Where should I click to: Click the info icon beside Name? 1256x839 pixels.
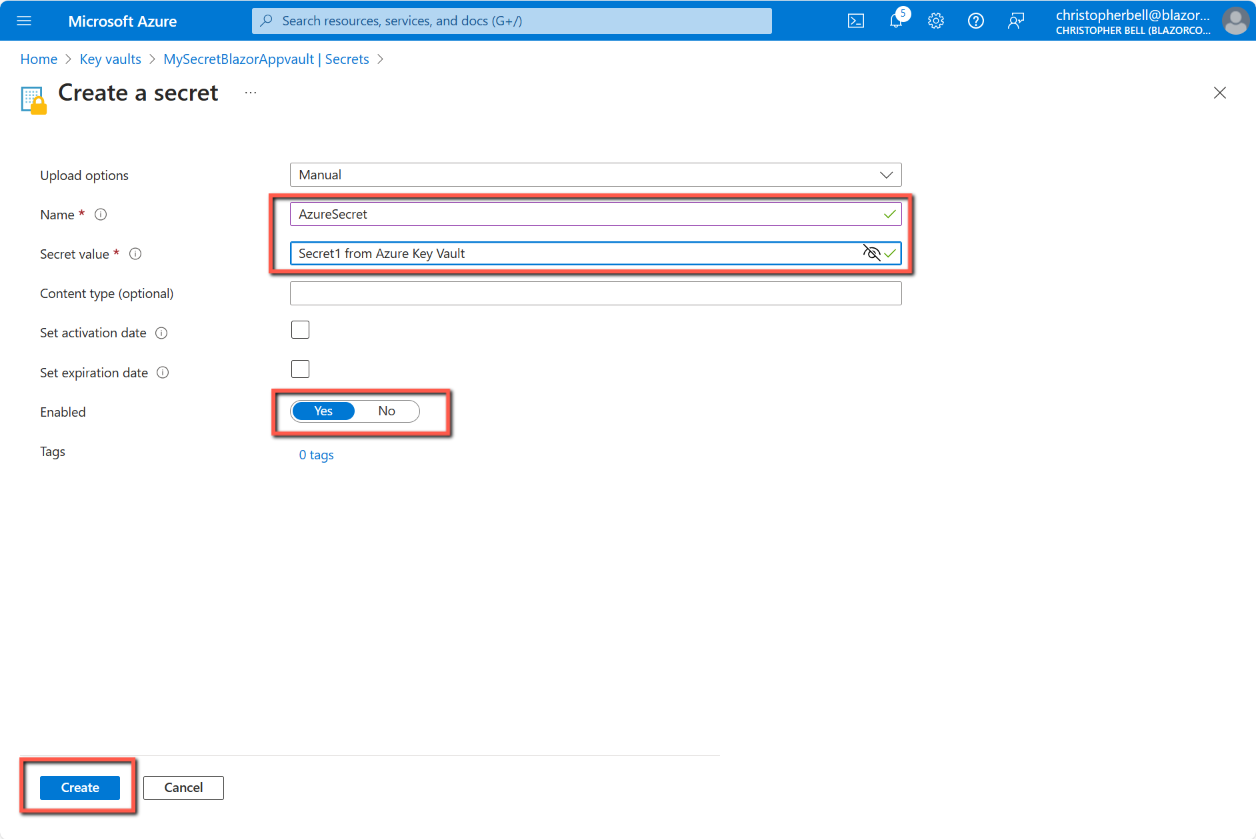[x=101, y=215]
